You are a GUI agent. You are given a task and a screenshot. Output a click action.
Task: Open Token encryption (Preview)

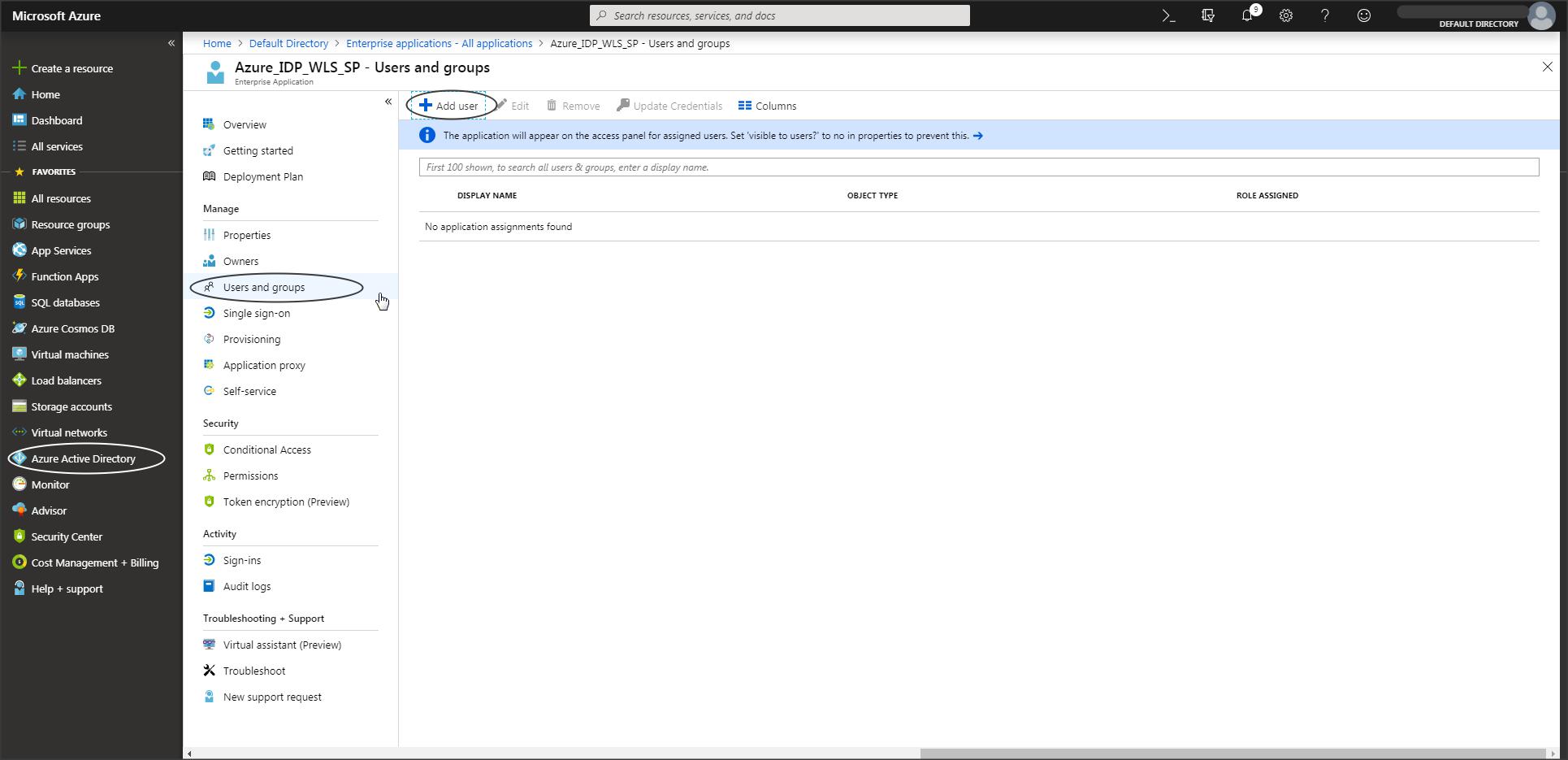tap(286, 502)
